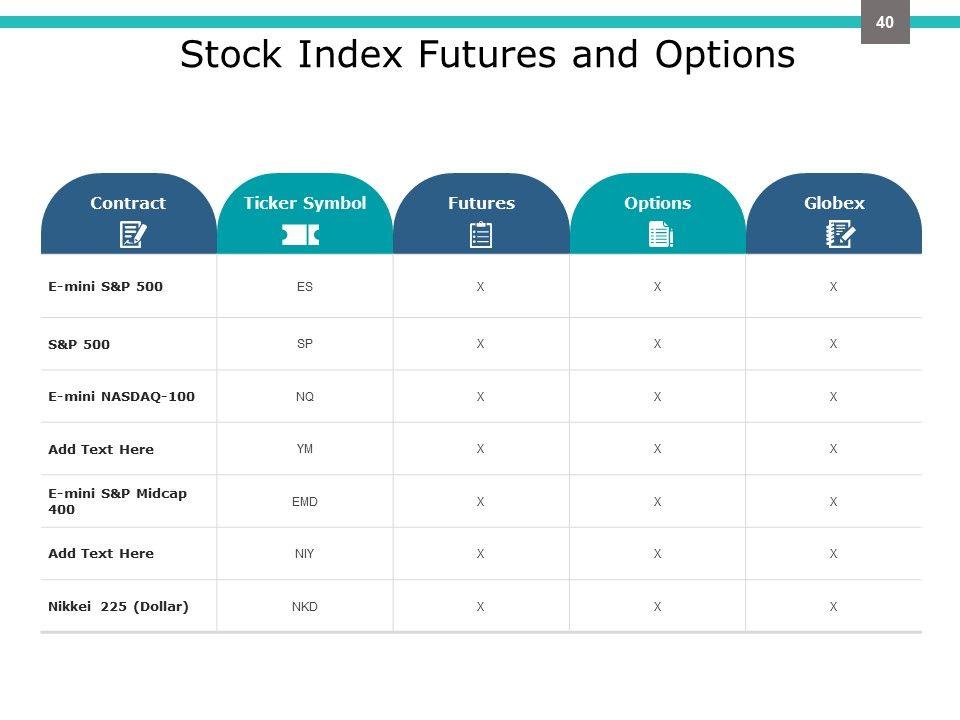
Task: Click the first Add Text Here placeholder
Action: tap(101, 450)
